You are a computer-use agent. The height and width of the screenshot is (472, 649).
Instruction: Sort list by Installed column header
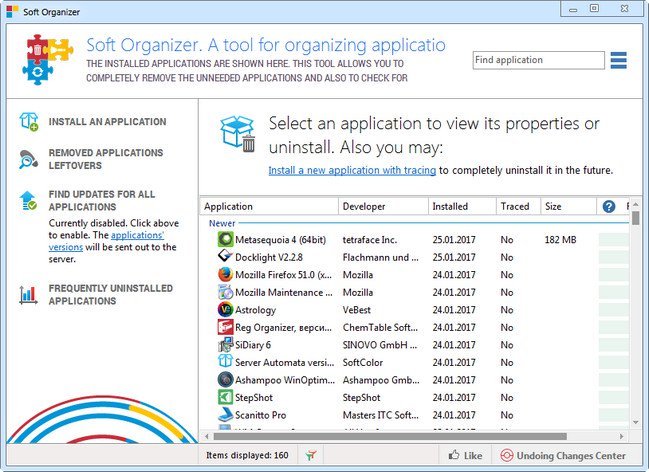[x=462, y=207]
